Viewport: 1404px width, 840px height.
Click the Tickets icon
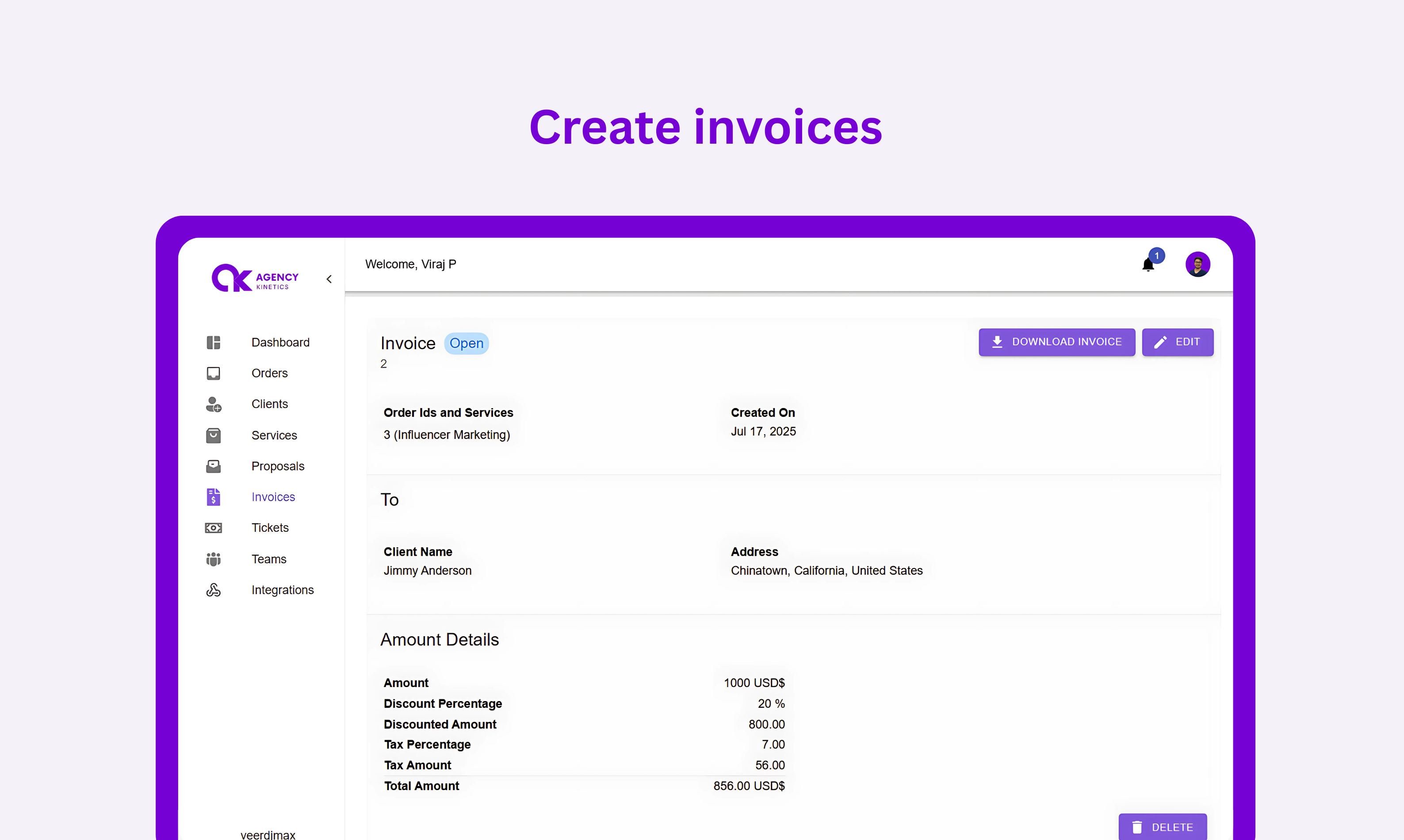tap(214, 527)
